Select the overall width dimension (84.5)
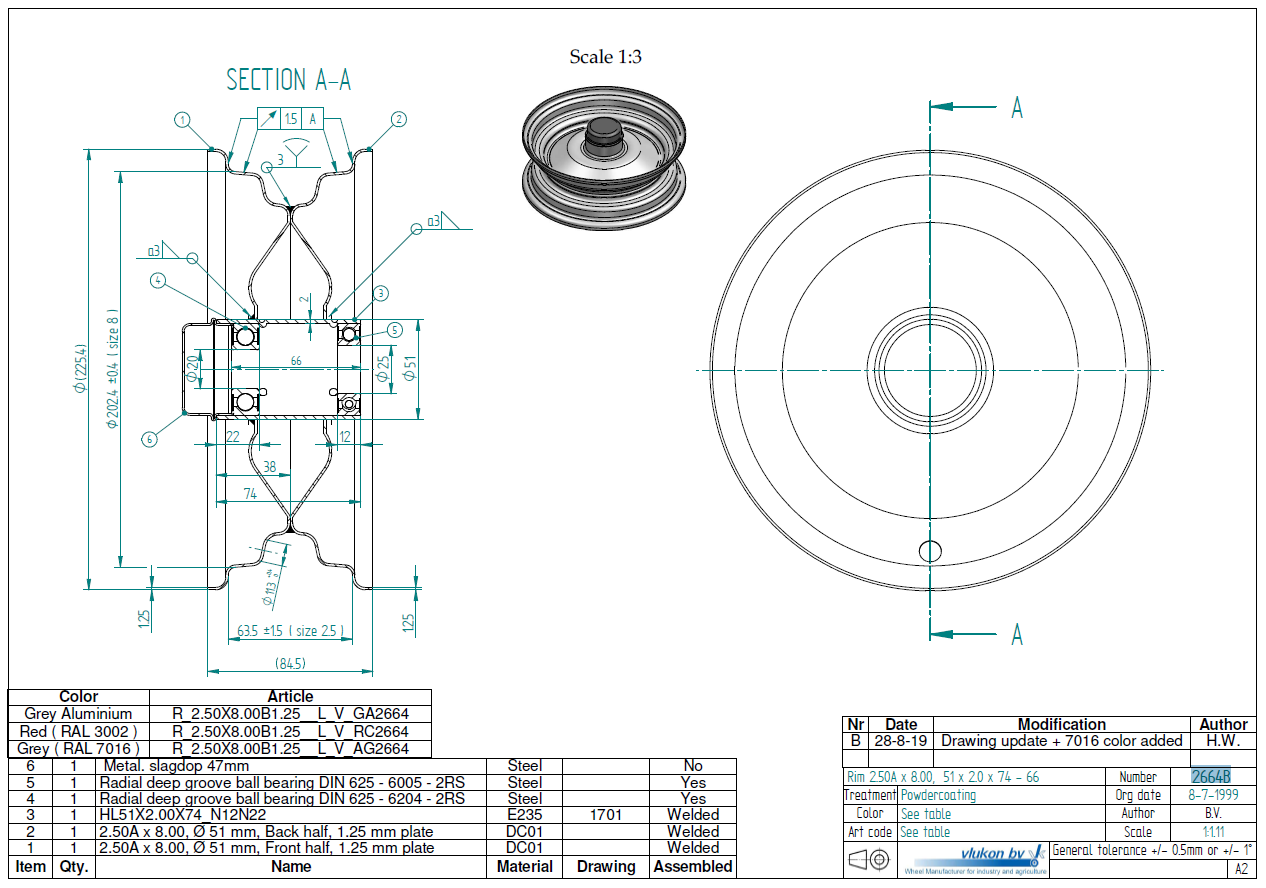 click(x=290, y=663)
